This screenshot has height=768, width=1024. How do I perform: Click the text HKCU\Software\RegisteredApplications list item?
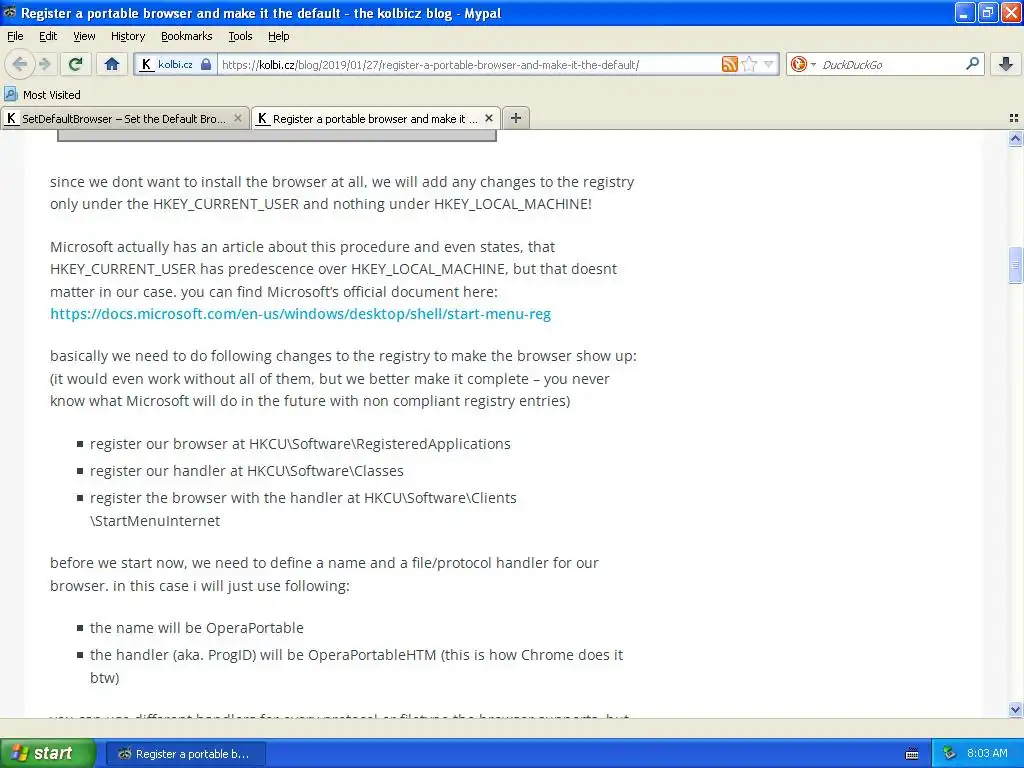coord(300,444)
